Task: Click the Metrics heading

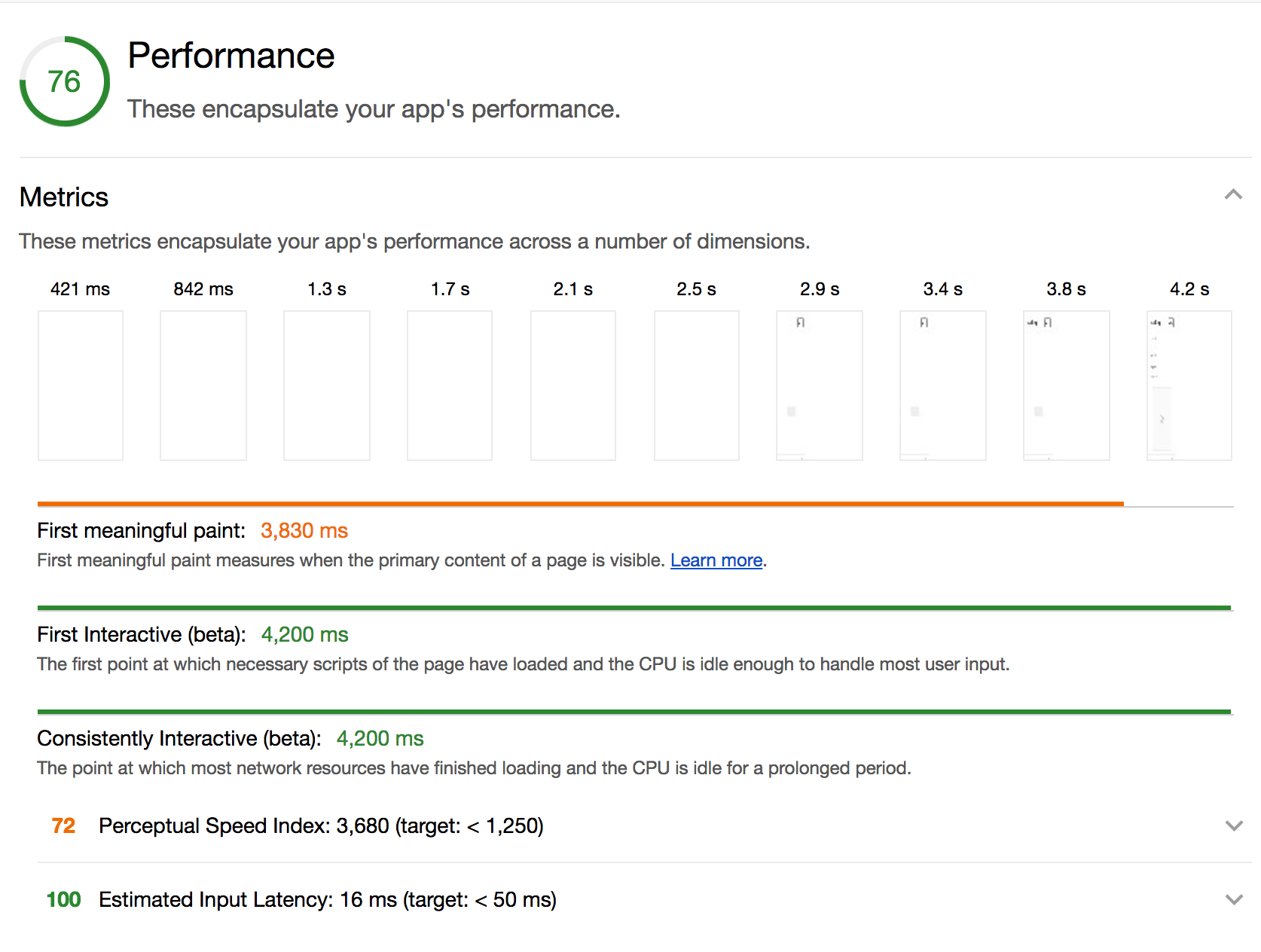Action: click(63, 197)
